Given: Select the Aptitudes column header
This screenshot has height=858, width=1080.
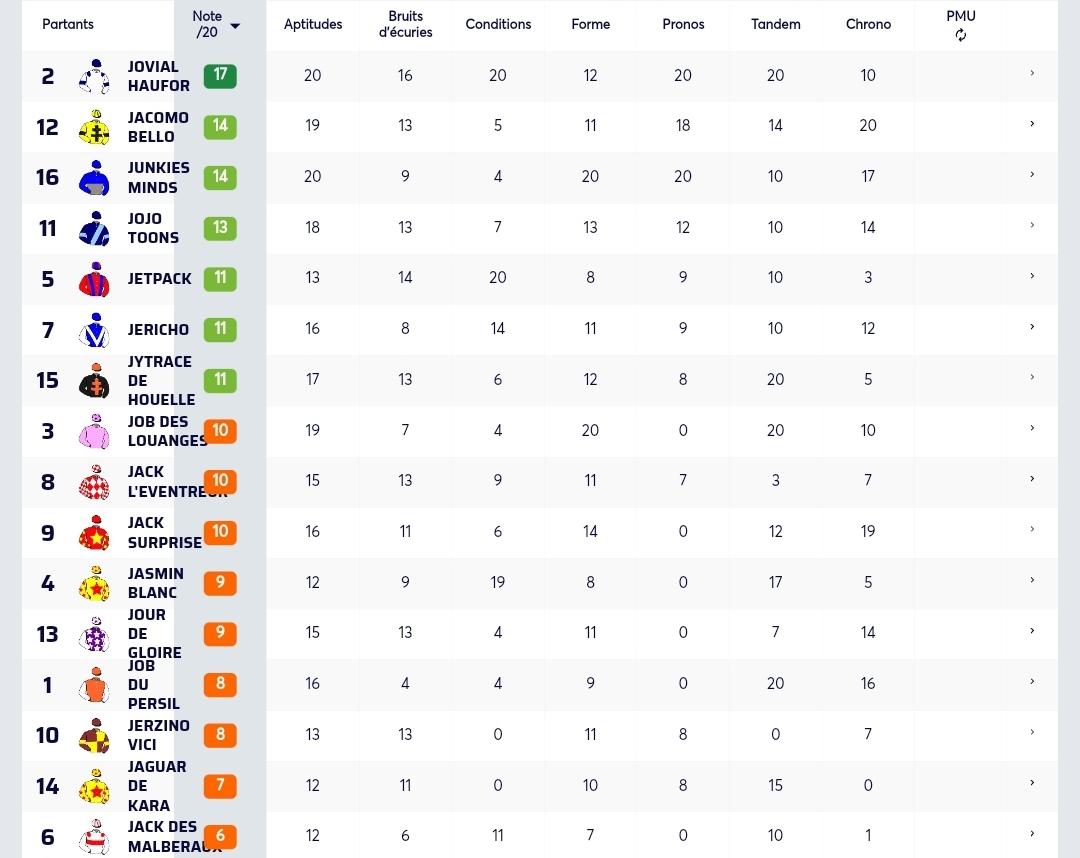Looking at the screenshot, I should pyautogui.click(x=313, y=24).
